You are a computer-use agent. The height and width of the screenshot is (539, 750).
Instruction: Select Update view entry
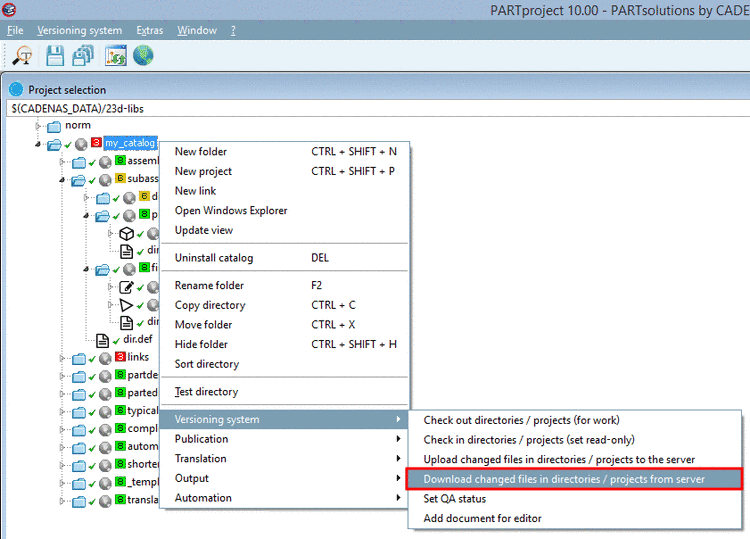[285, 230]
